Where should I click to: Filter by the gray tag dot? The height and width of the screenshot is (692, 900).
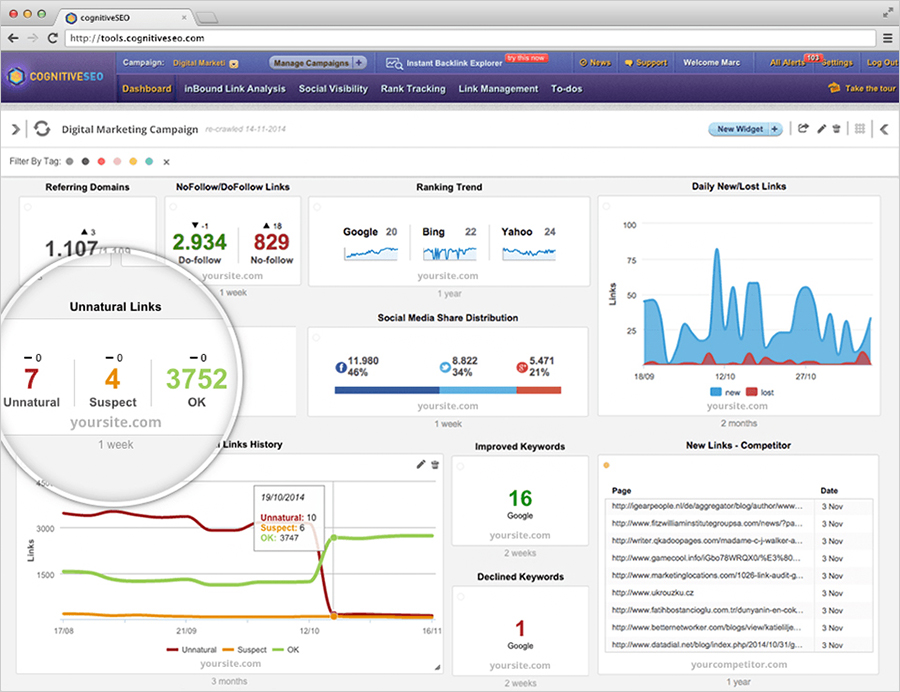click(x=69, y=162)
